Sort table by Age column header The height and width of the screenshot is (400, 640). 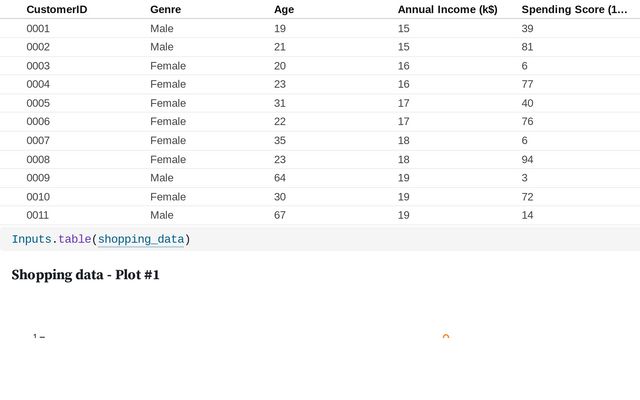(x=284, y=9)
